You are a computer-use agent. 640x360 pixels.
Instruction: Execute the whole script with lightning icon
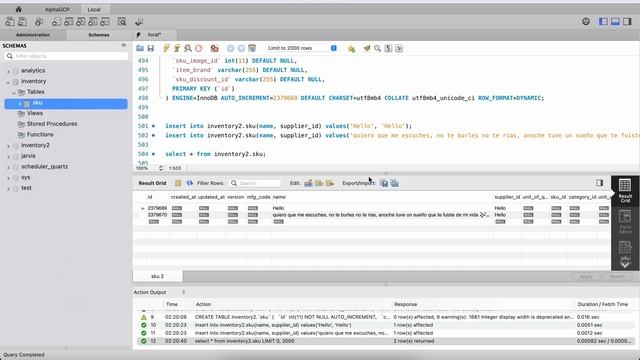pyautogui.click(x=166, y=48)
